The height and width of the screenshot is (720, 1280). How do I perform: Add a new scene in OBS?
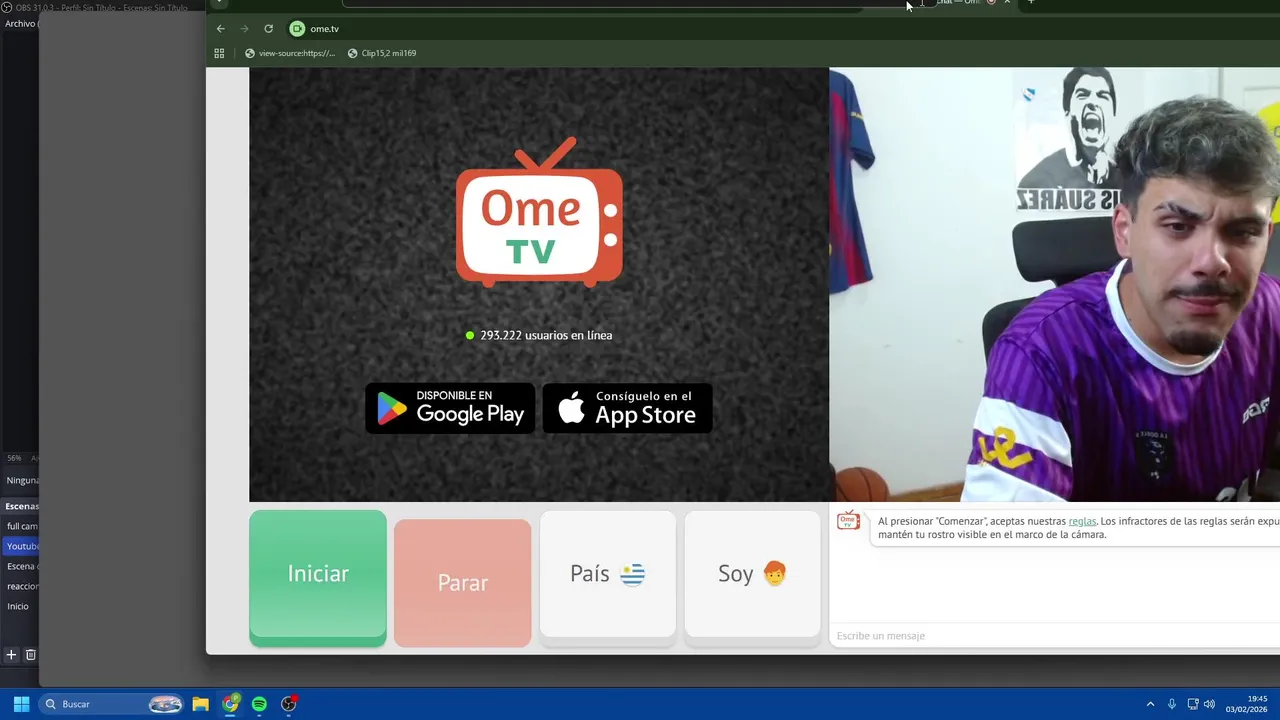point(11,655)
